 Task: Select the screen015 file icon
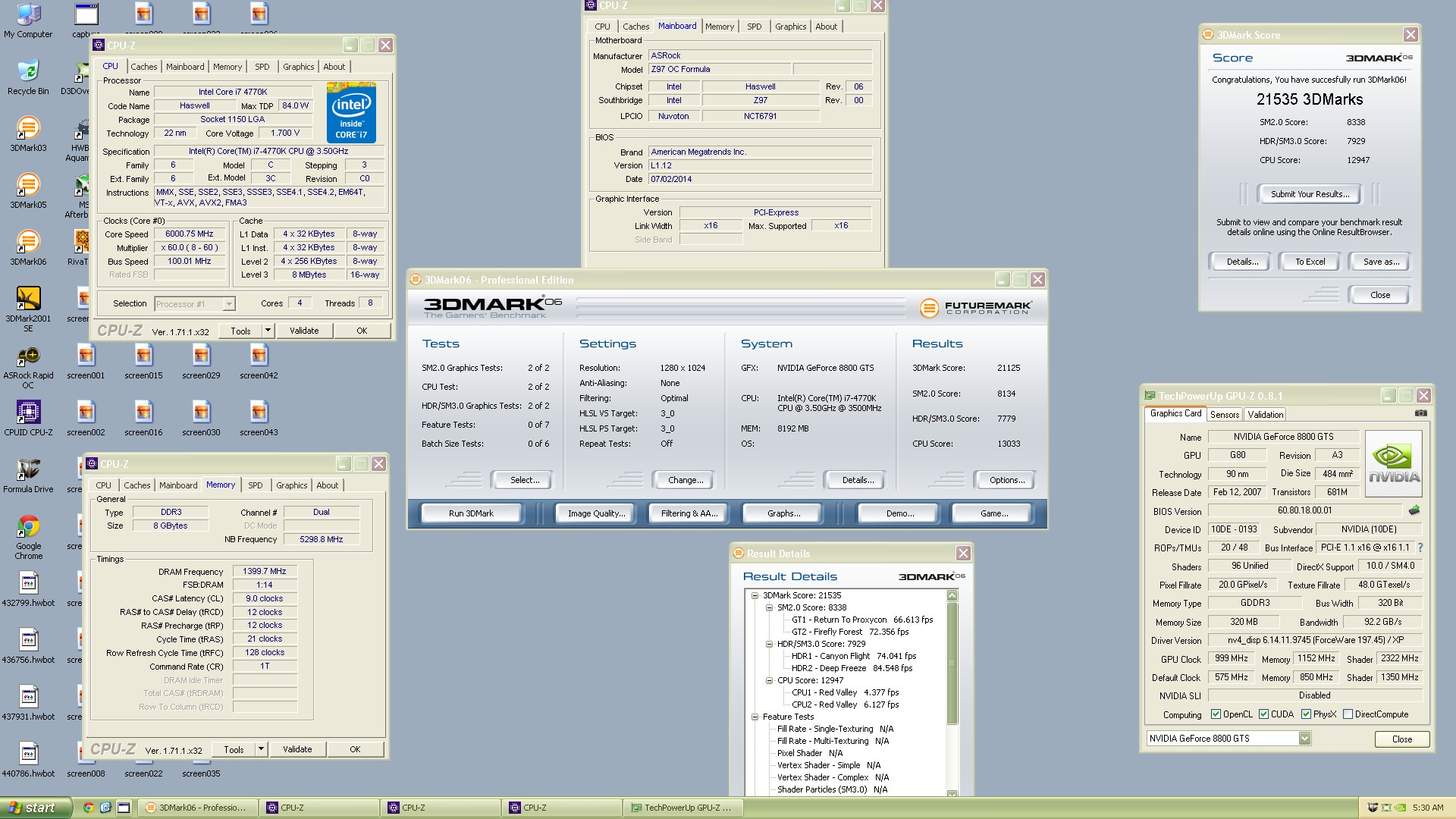tap(143, 361)
